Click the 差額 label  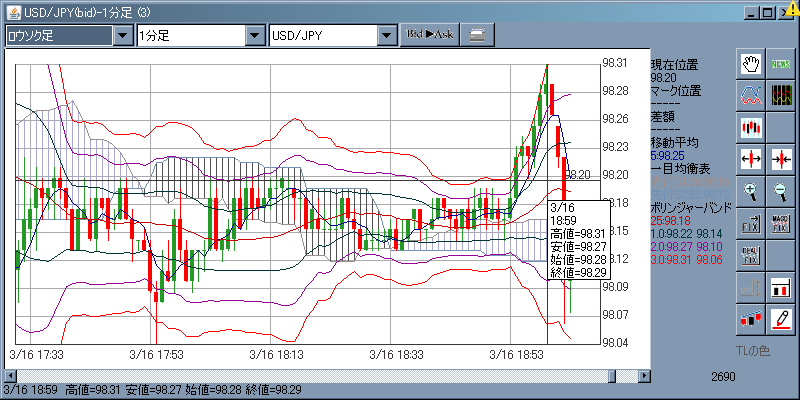[662, 117]
